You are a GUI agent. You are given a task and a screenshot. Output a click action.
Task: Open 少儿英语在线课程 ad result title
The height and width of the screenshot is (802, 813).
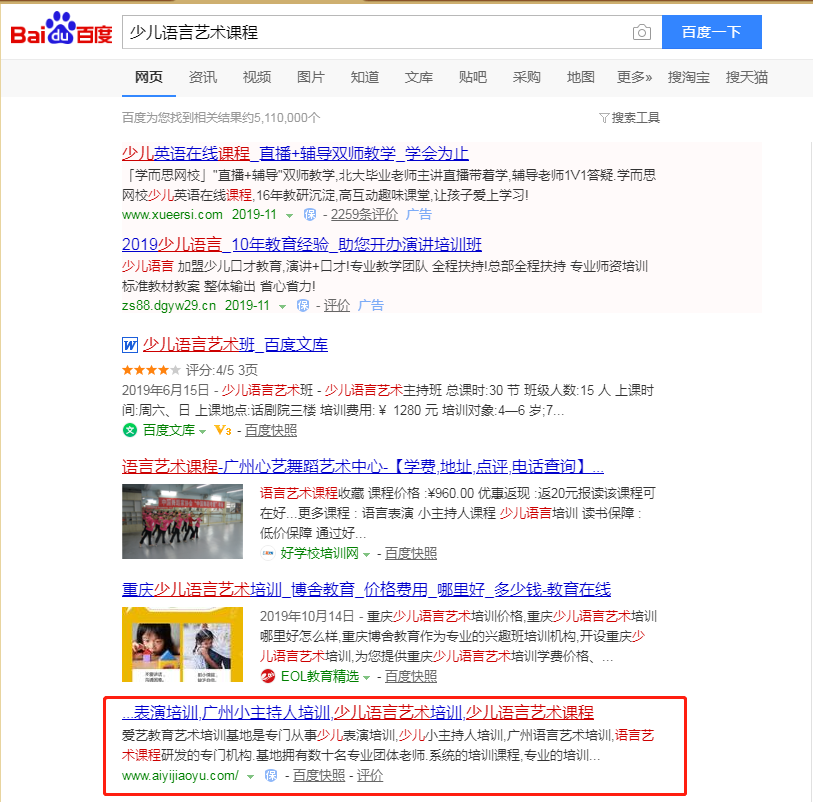coord(295,153)
